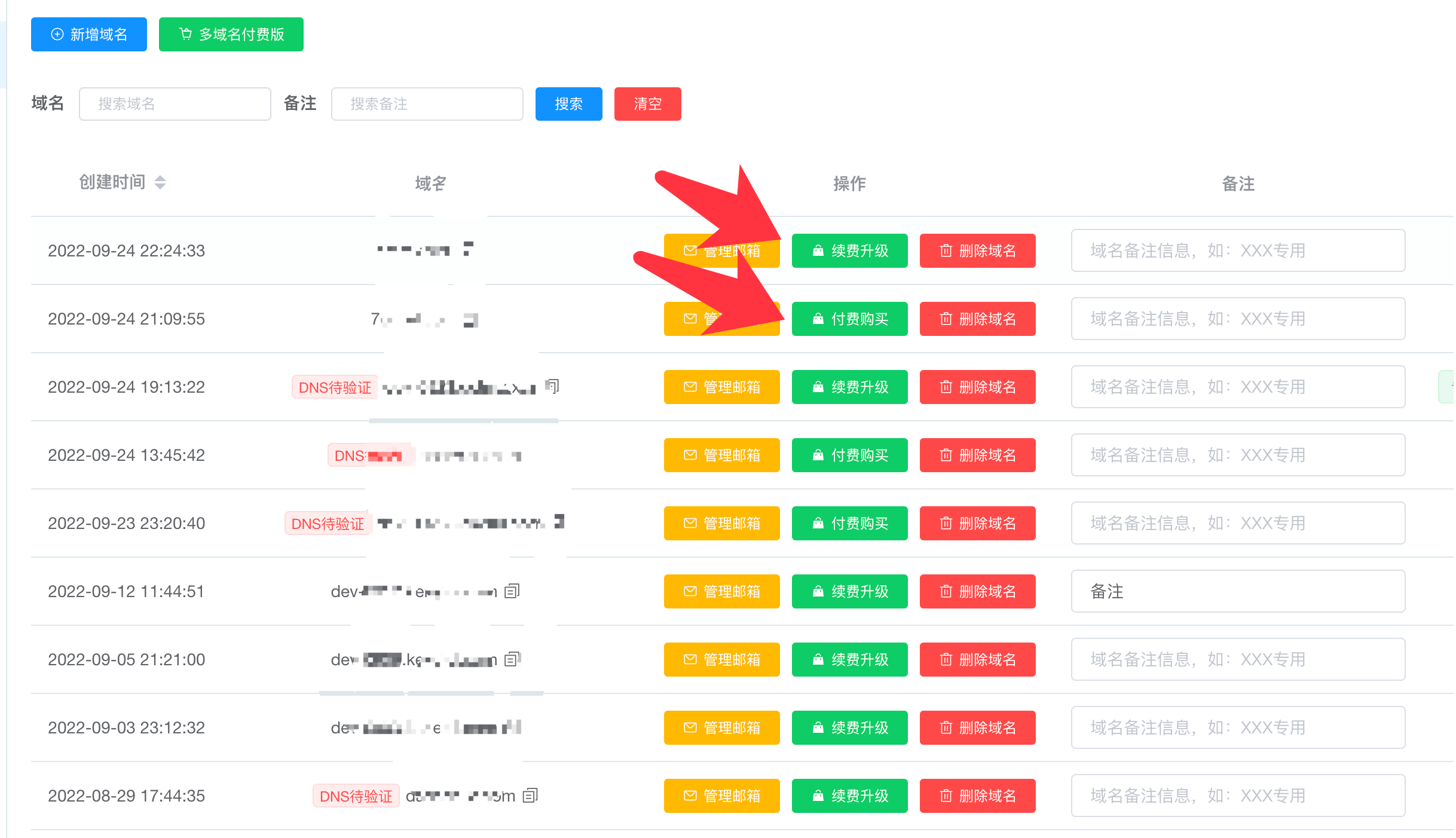Click 删除域名 in the 2022-09-05 21:21:00 row
Viewport: 1456px width, 838px height.
(x=978, y=659)
